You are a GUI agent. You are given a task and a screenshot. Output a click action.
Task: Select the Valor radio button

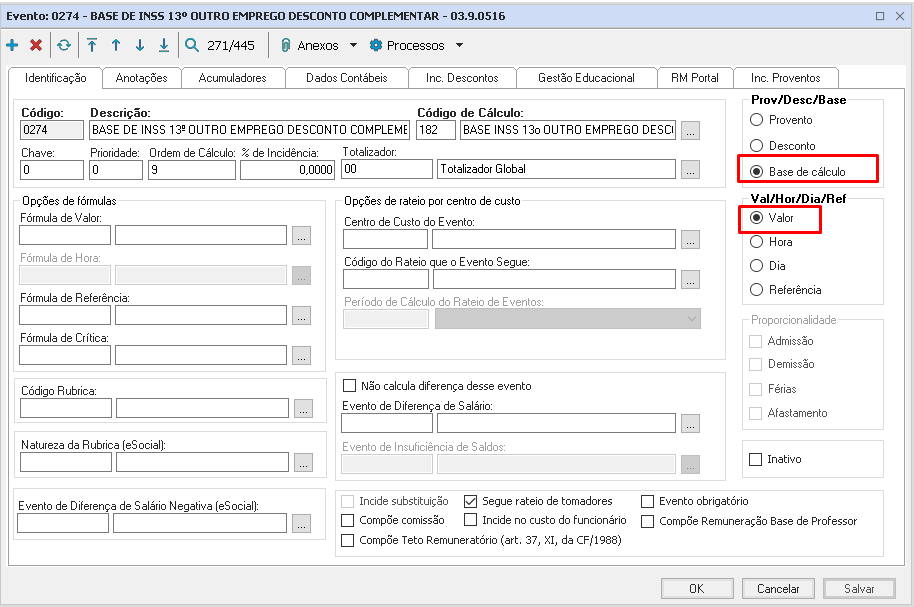(x=757, y=217)
